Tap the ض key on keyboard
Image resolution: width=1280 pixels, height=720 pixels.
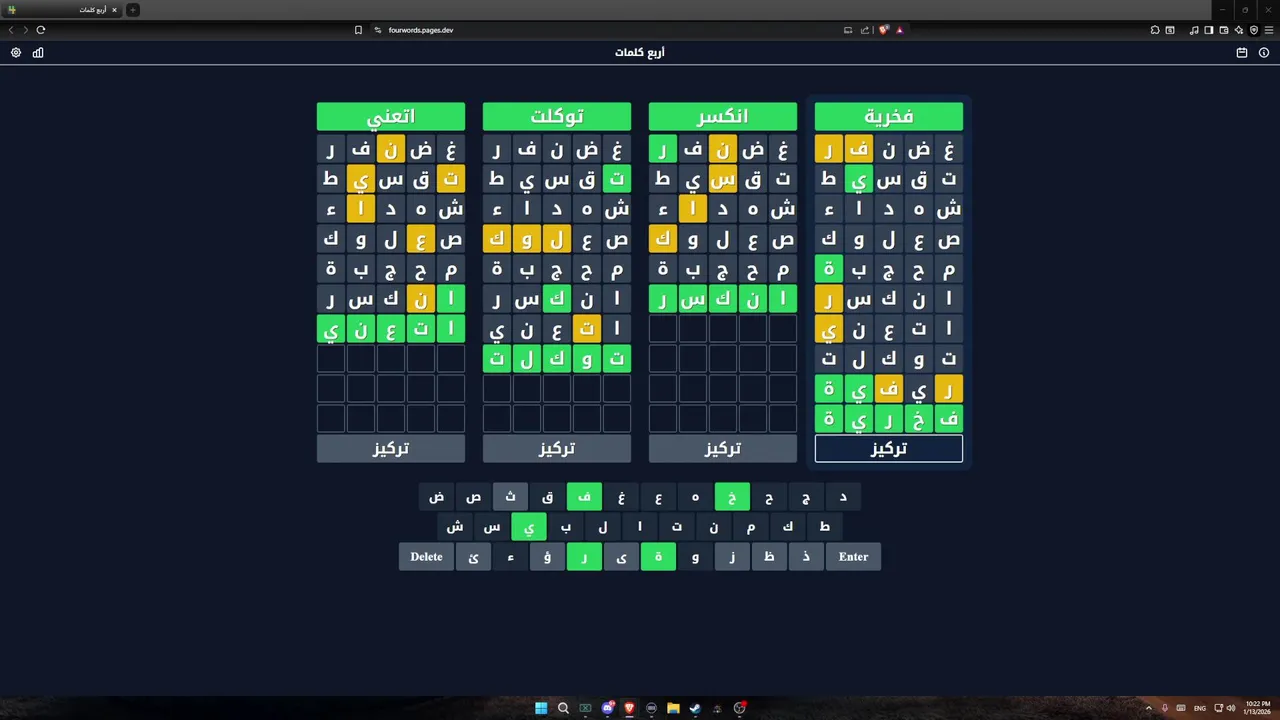(436, 497)
